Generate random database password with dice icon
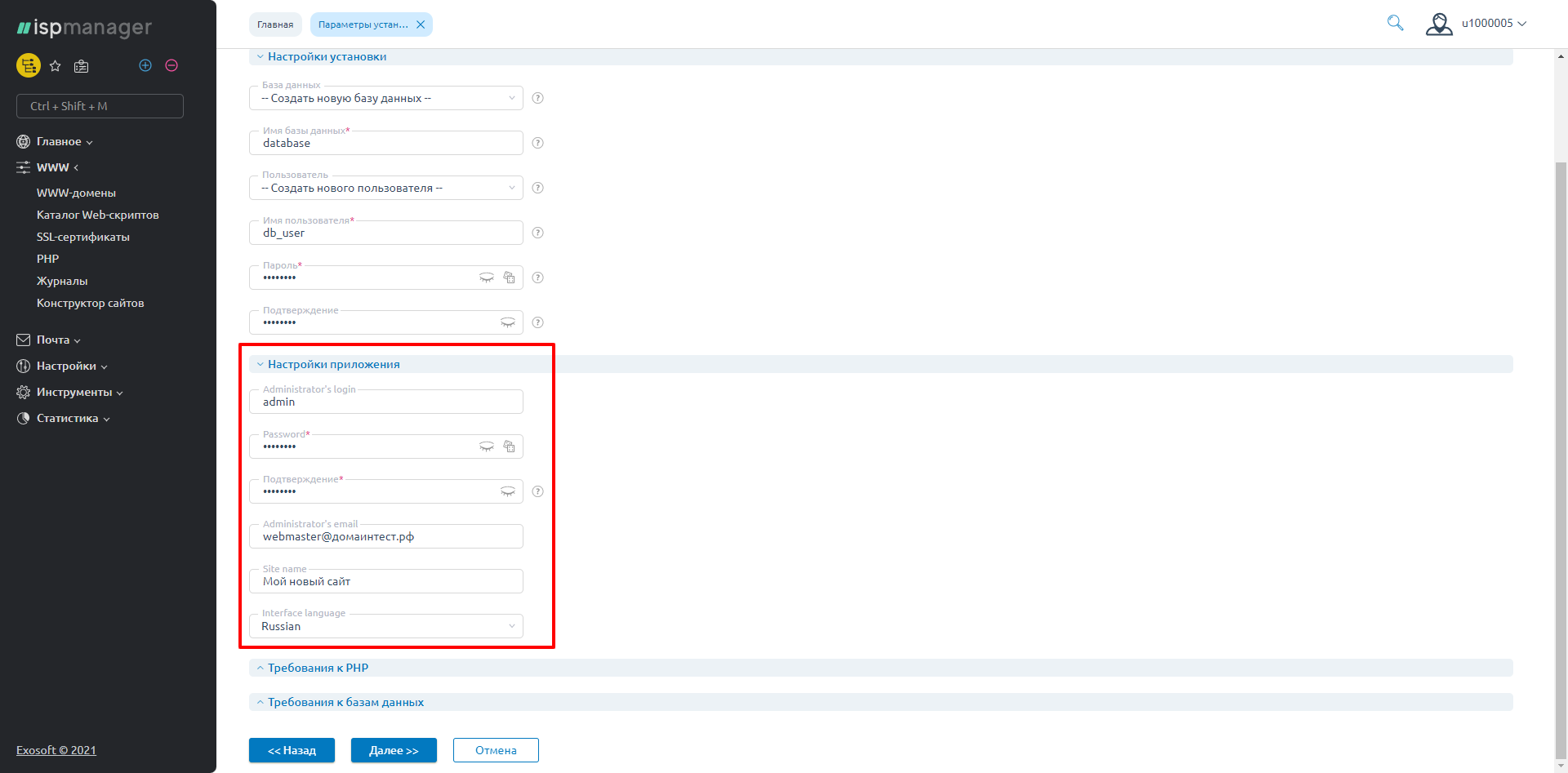This screenshot has height=773, width=1568. point(509,278)
